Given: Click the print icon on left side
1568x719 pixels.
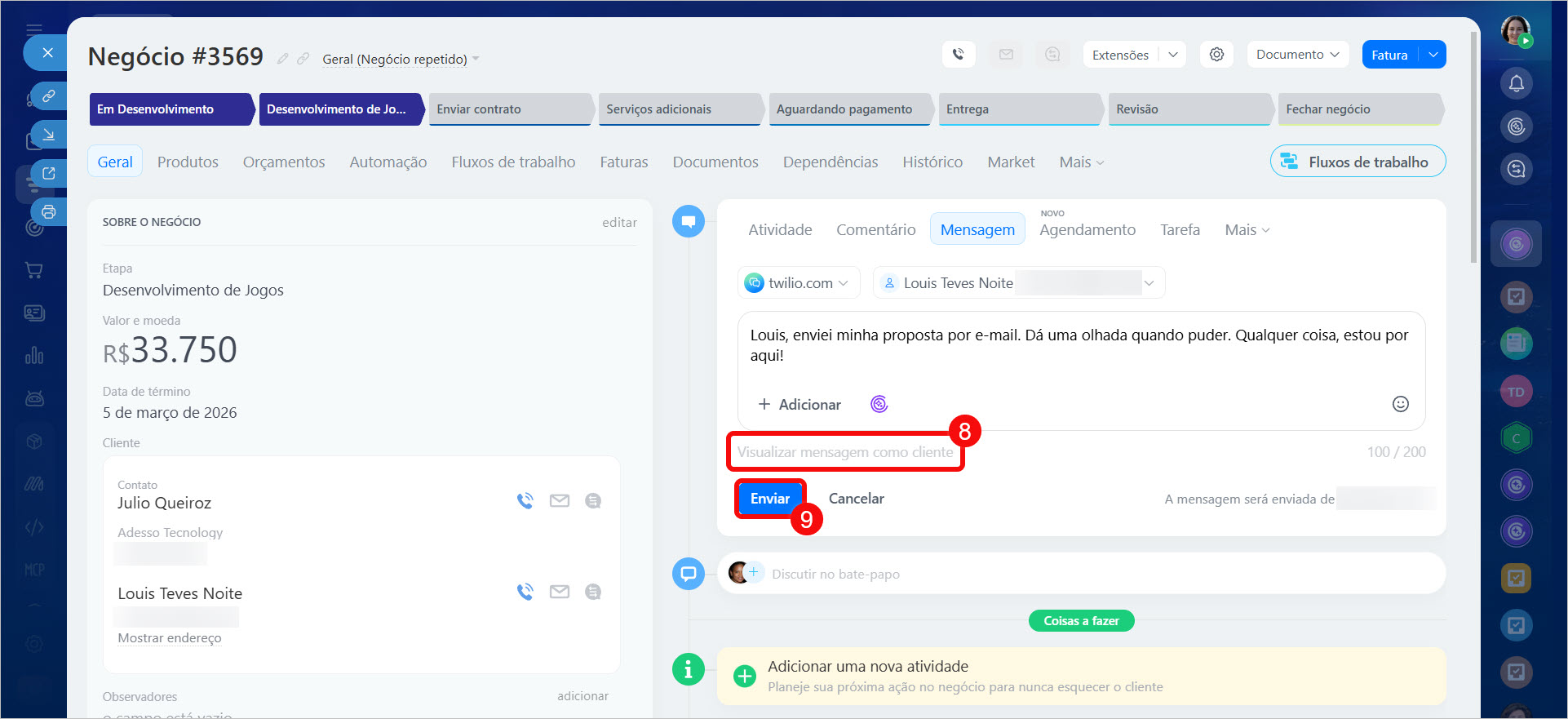Looking at the screenshot, I should coord(49,212).
